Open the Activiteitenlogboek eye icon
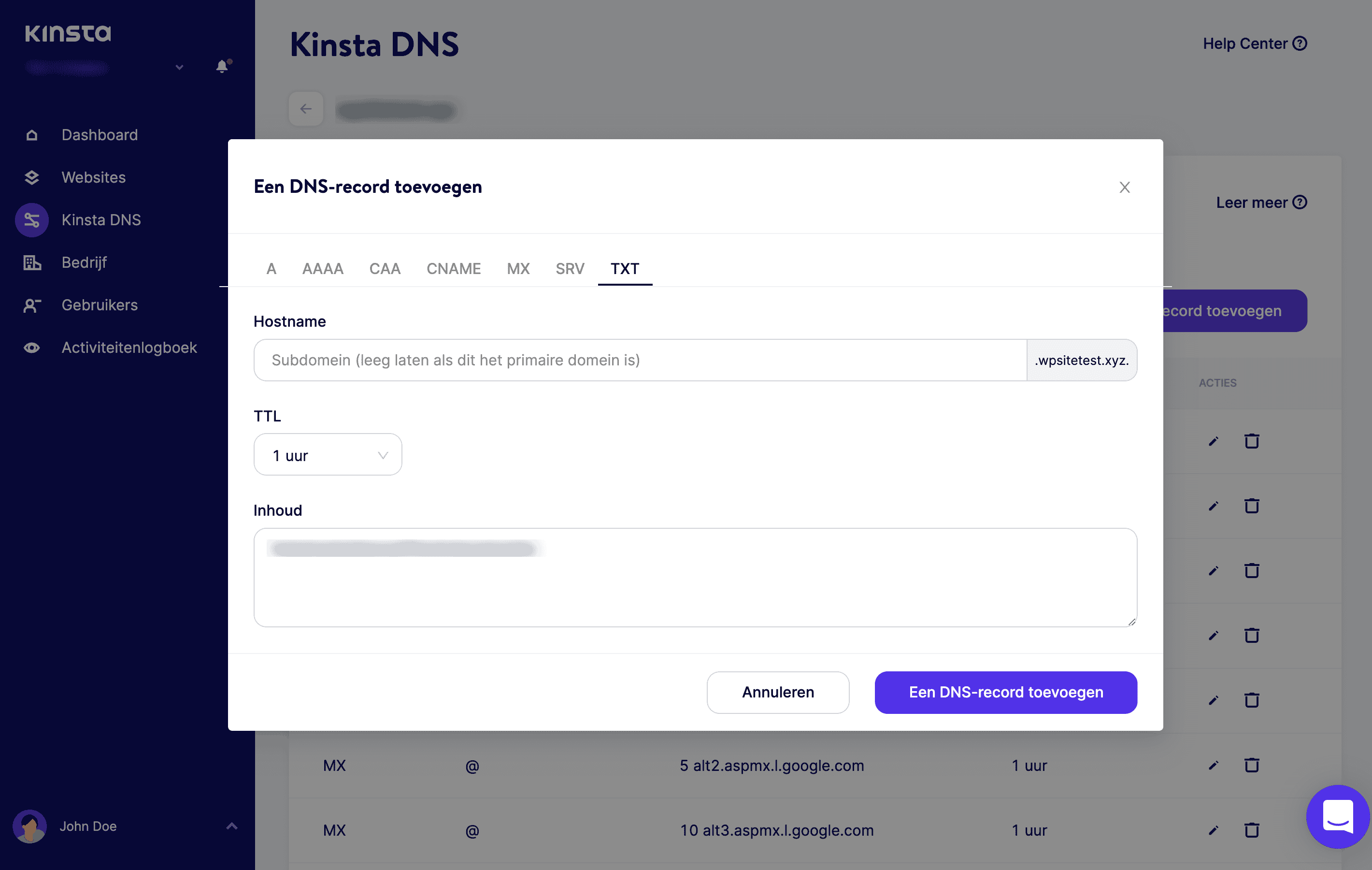Image resolution: width=1372 pixels, height=870 pixels. pyautogui.click(x=32, y=348)
